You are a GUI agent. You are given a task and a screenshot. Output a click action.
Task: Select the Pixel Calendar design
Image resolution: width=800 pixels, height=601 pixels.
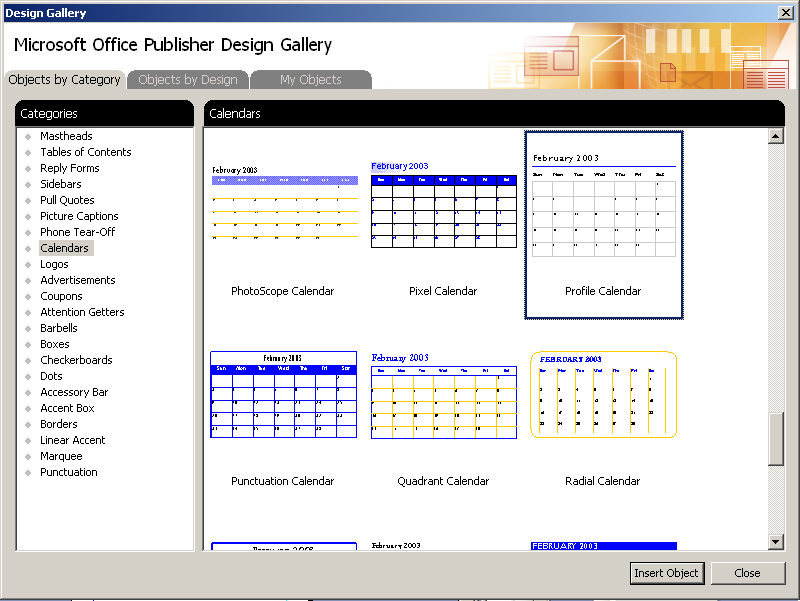(x=443, y=205)
